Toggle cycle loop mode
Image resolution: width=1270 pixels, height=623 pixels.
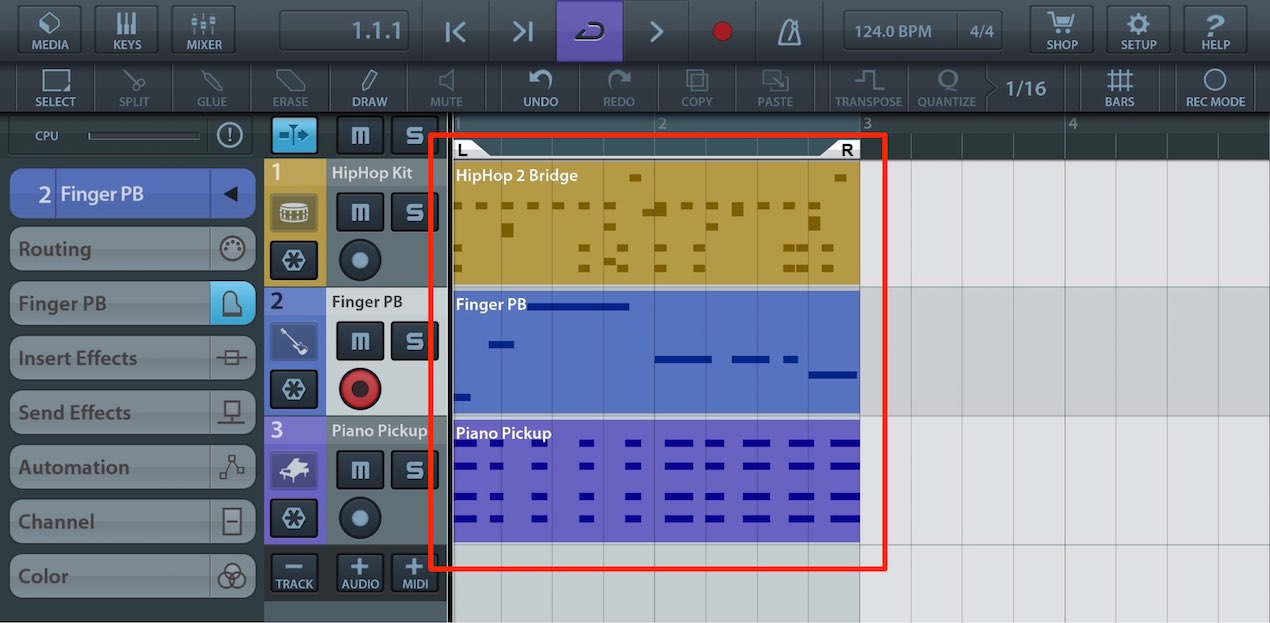589,32
